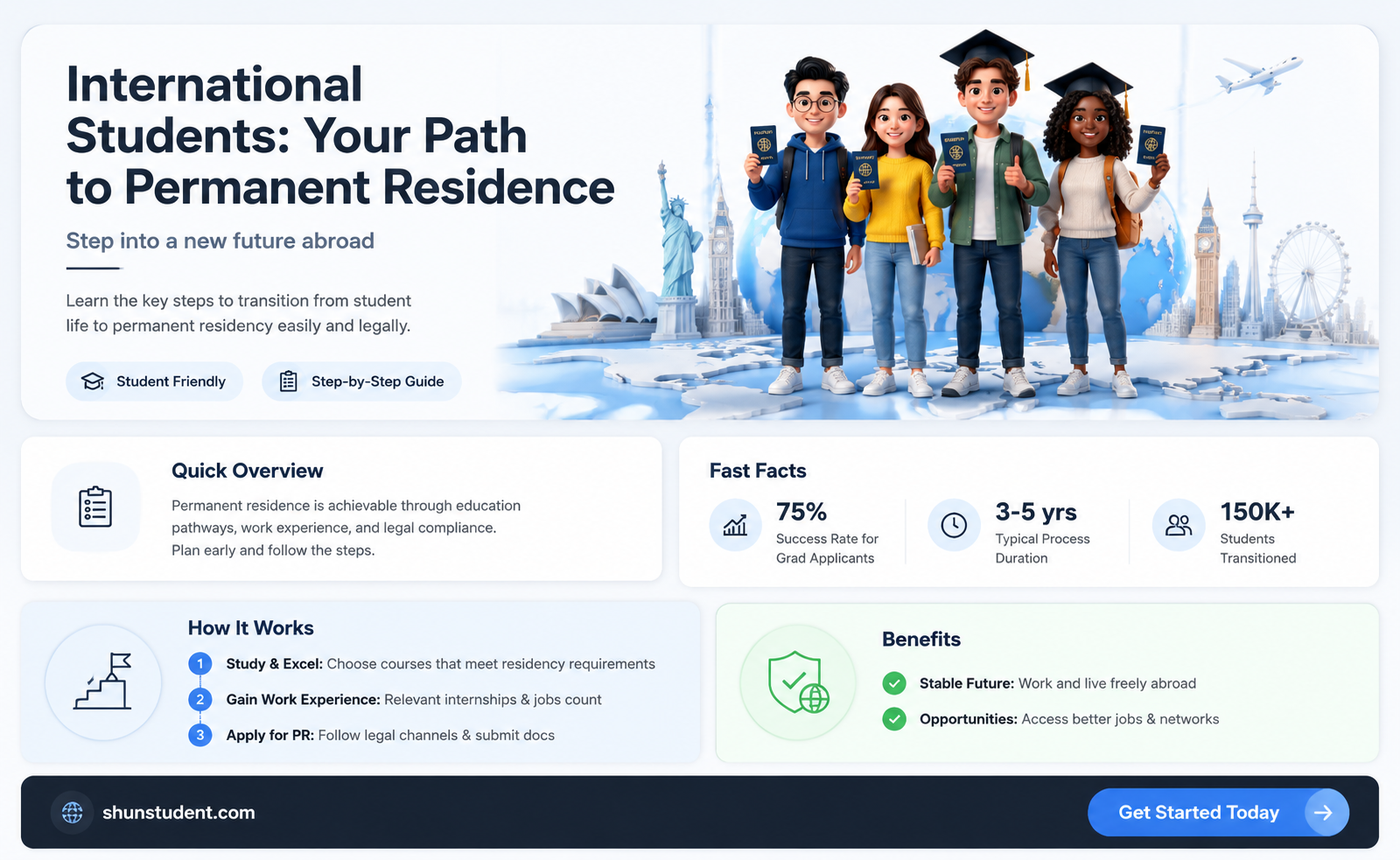Click the people icon for students transitioned
The width and height of the screenshot is (1400, 860).
(x=1179, y=525)
